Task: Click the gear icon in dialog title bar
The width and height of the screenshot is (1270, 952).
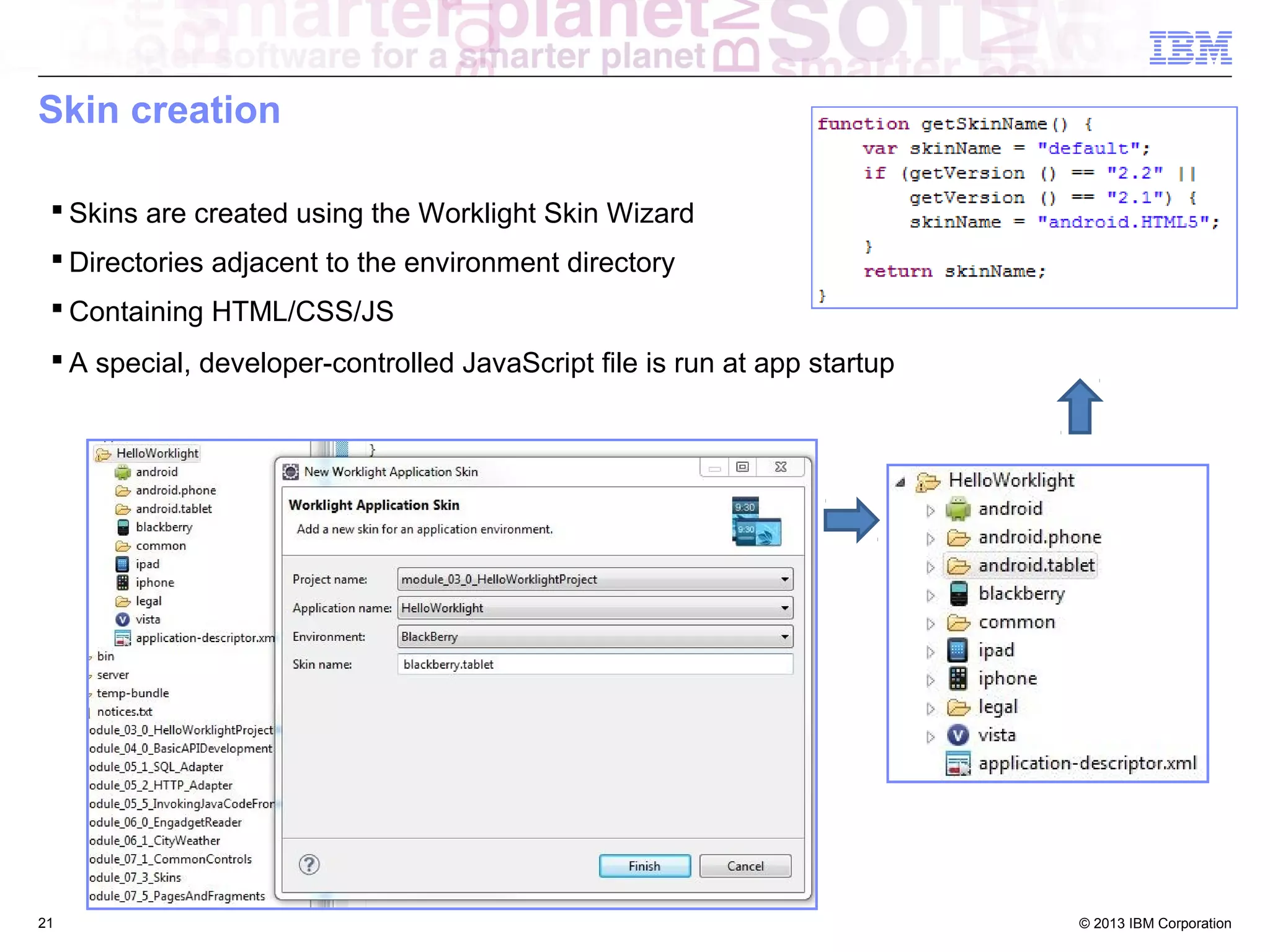Action: [290, 472]
